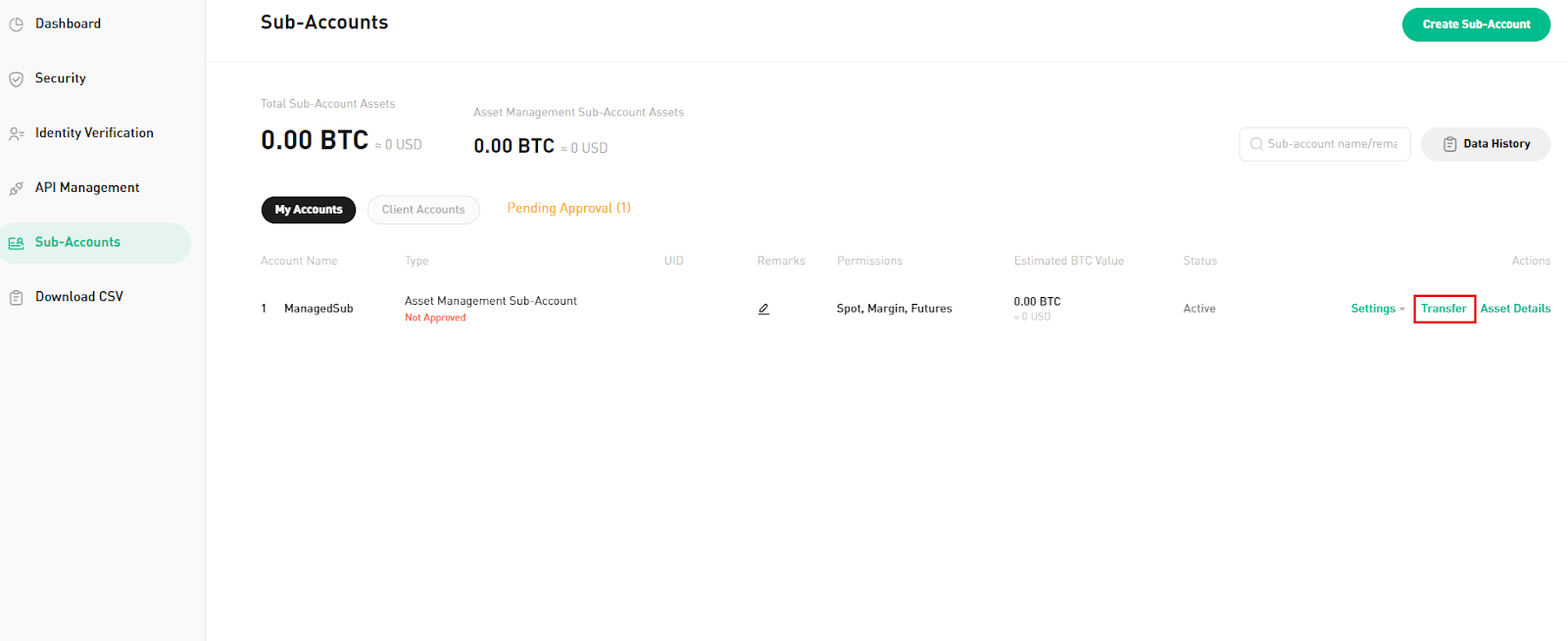Click the Total Sub-Account Assets label
This screenshot has width=1568, height=641.
pyautogui.click(x=327, y=104)
